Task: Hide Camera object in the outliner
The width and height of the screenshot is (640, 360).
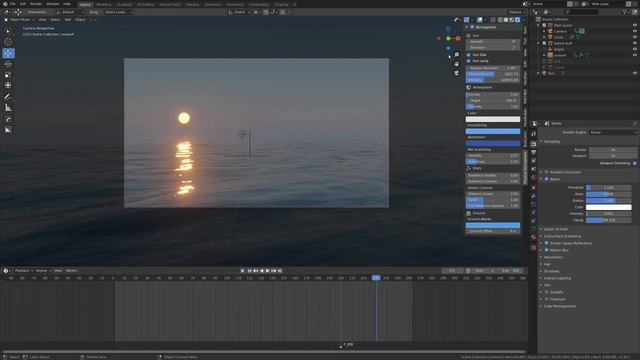Action: pos(635,31)
